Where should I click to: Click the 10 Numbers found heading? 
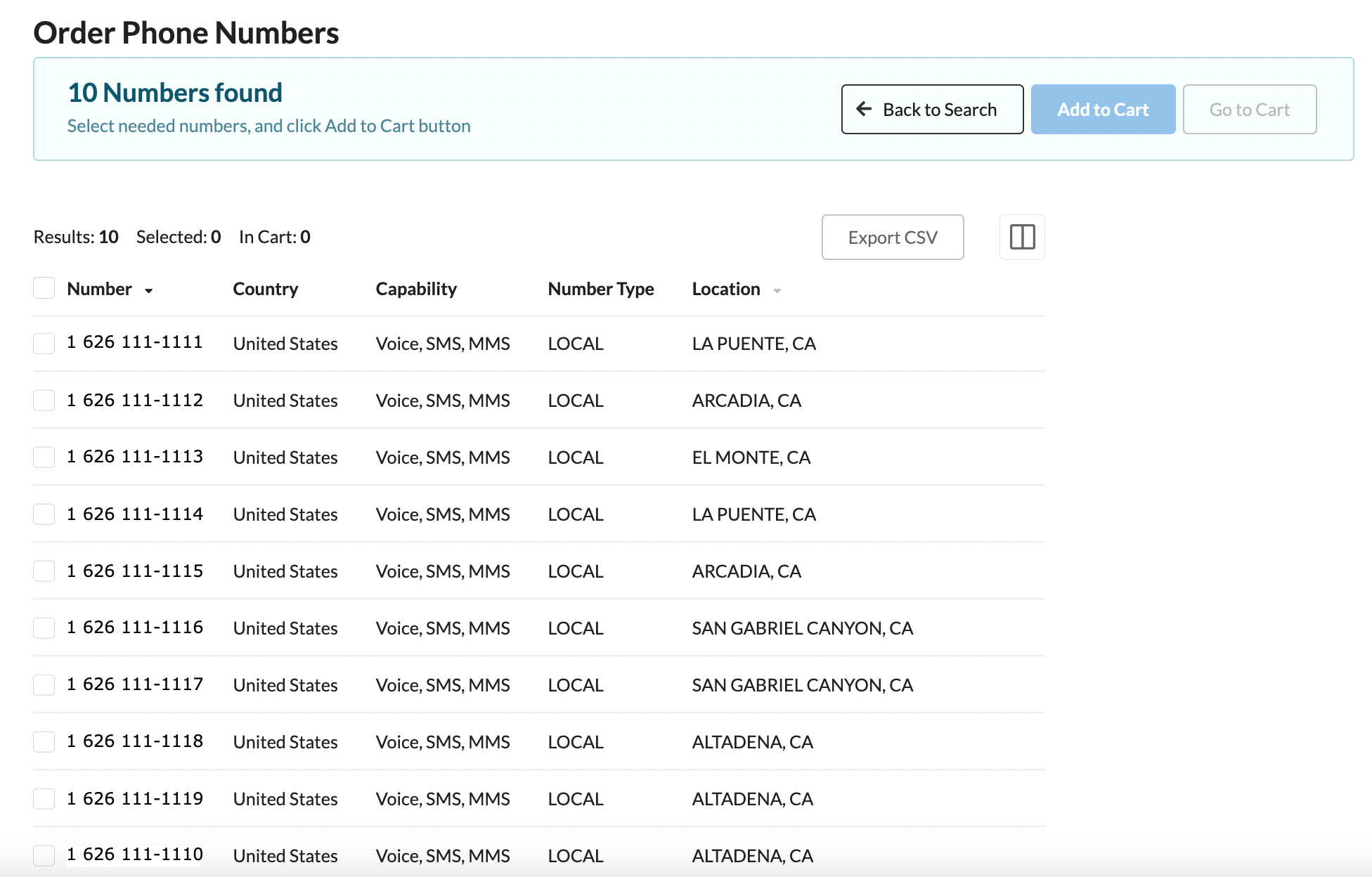[175, 93]
